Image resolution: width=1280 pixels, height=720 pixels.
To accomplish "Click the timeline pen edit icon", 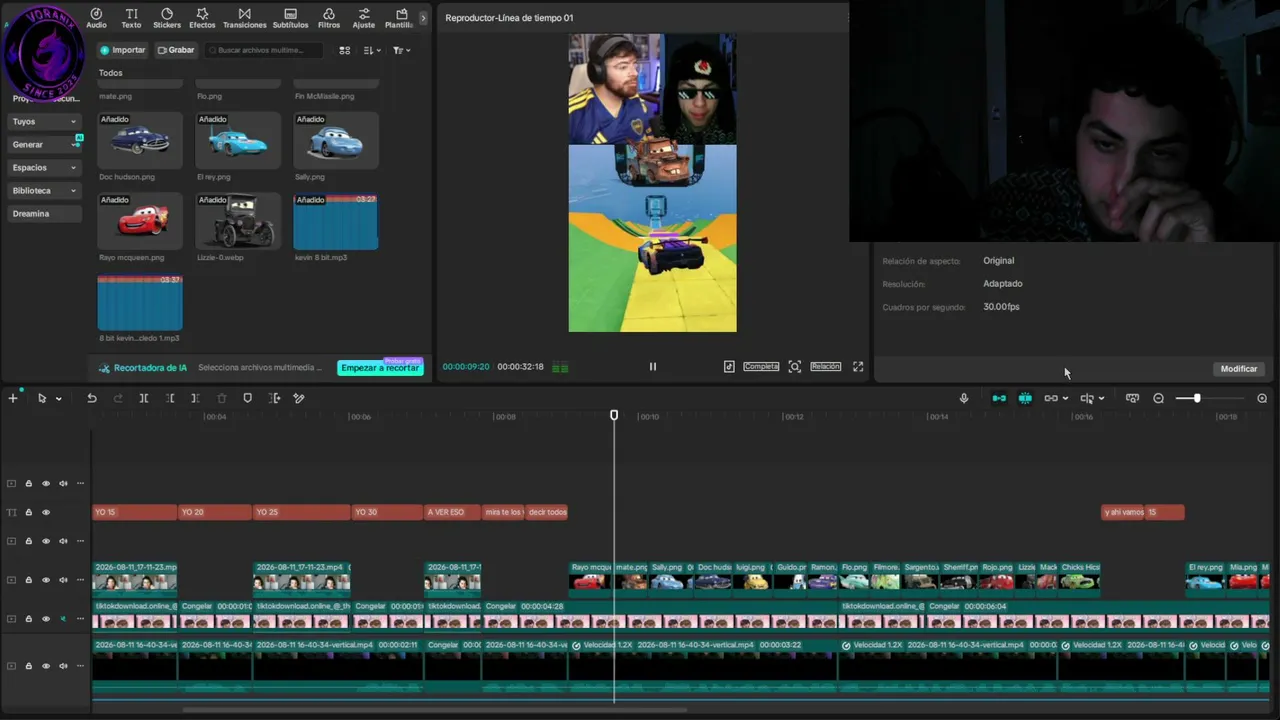I will [x=299, y=398].
